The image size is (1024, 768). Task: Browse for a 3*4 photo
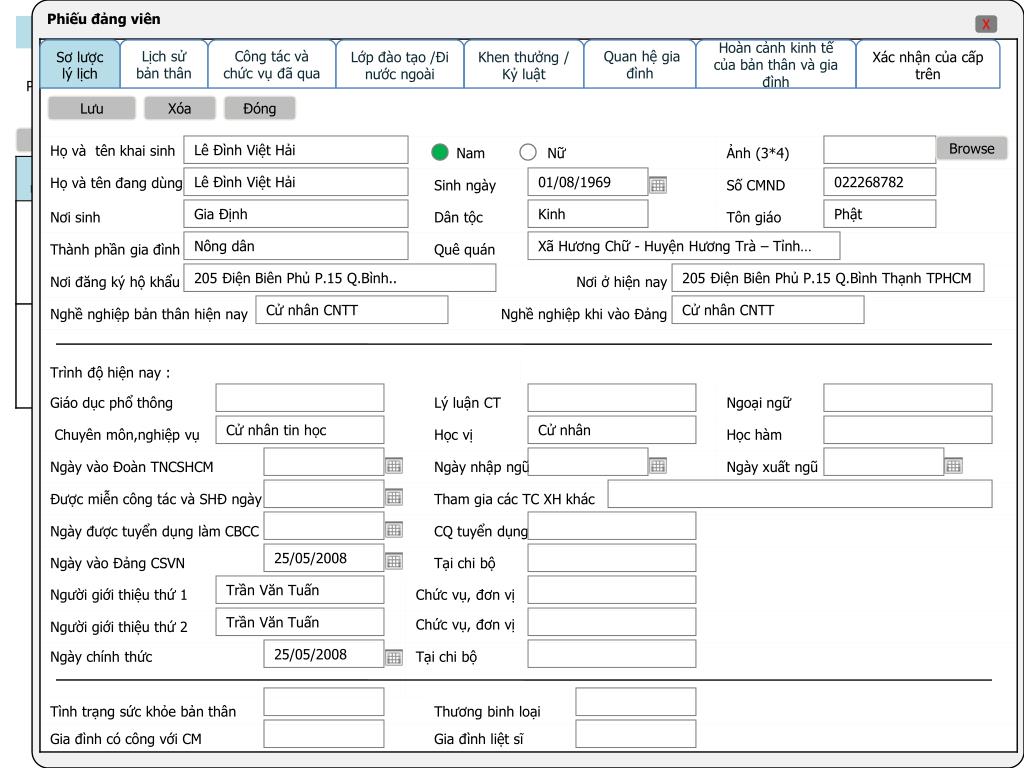coord(972,148)
